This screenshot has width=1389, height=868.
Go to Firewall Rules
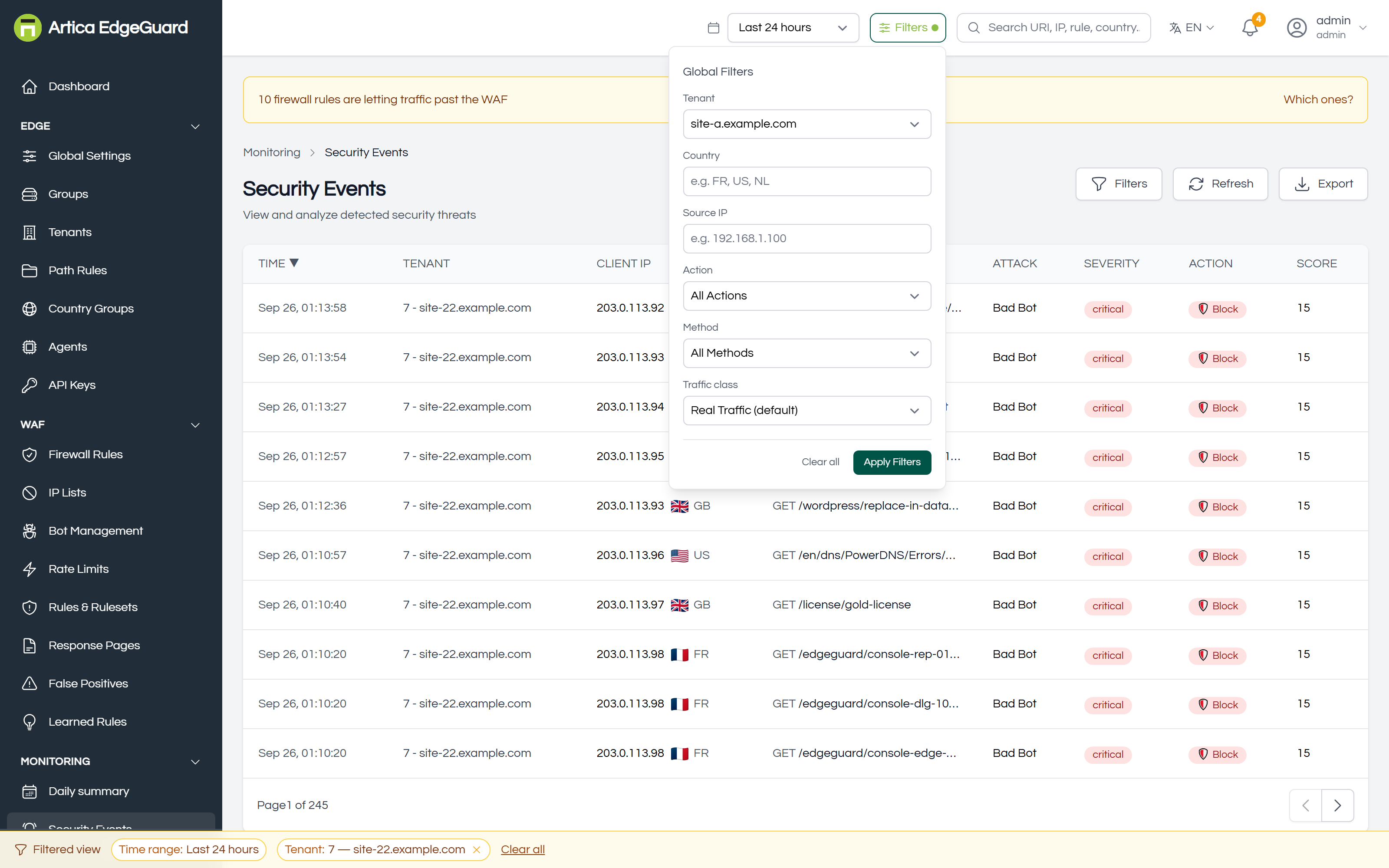(x=111, y=454)
